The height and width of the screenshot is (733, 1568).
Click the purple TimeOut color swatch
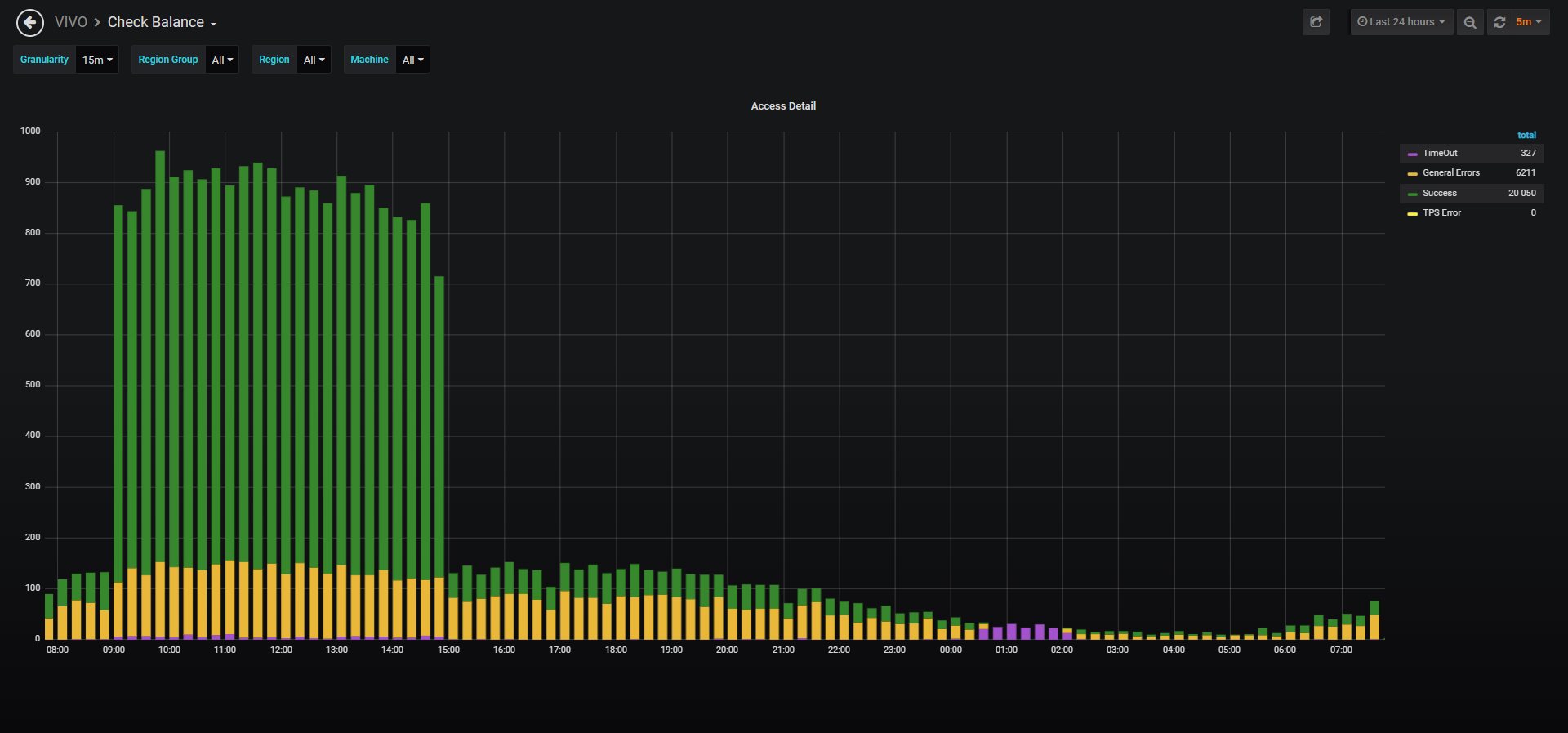pos(1412,154)
